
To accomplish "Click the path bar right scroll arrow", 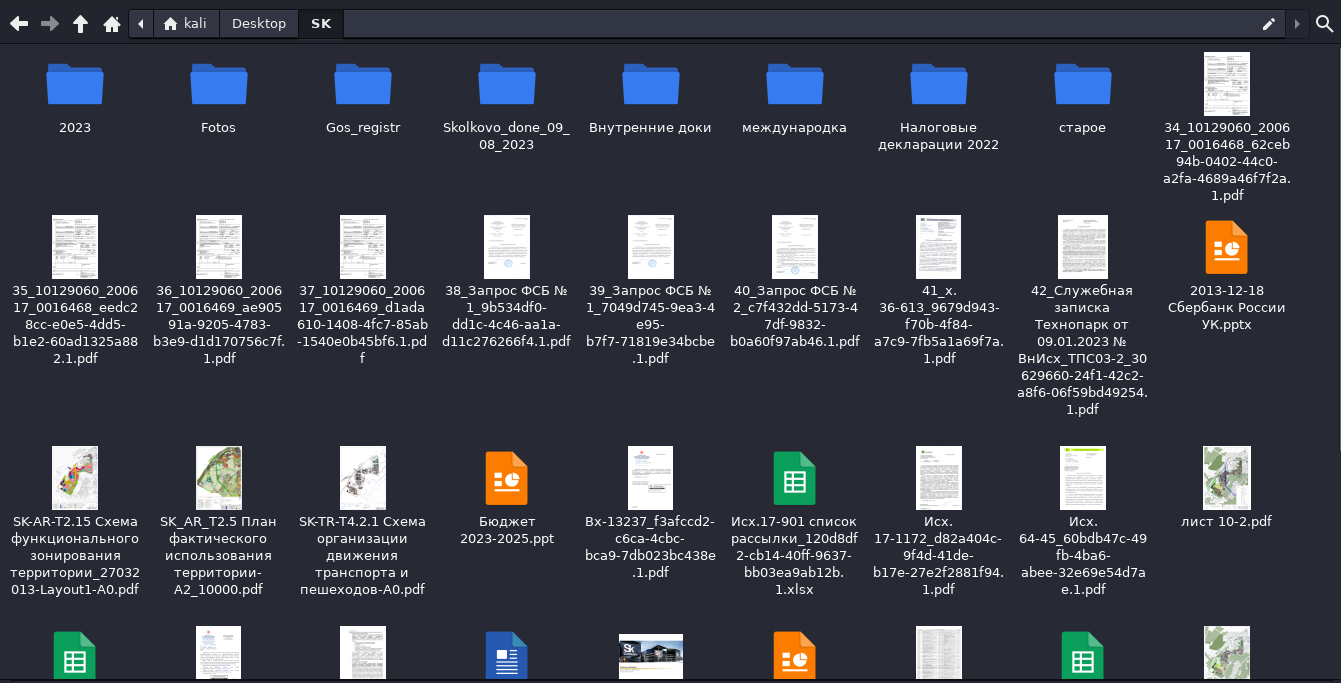I will tap(1297, 23).
